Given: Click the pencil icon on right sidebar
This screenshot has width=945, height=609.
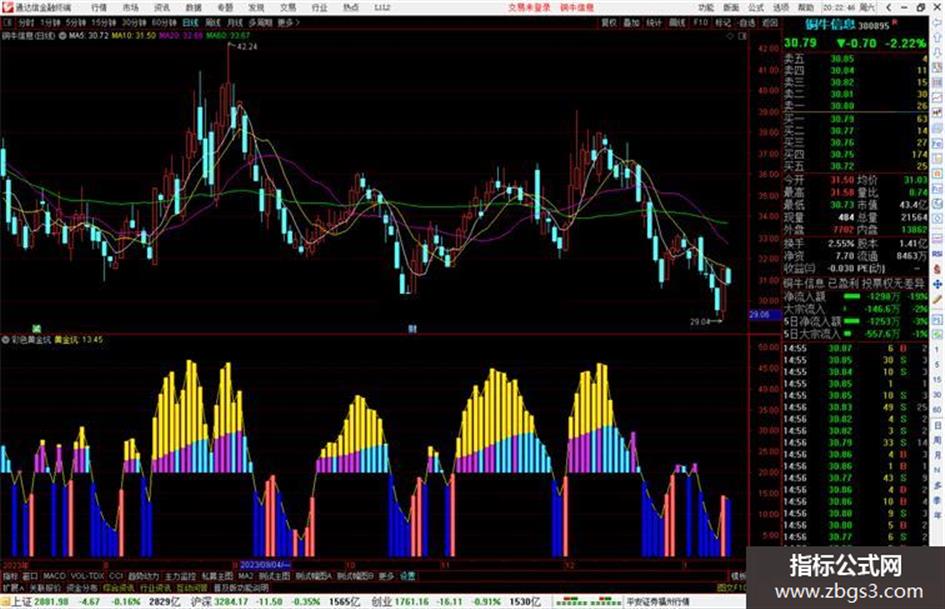Looking at the screenshot, I should pyautogui.click(x=937, y=299).
